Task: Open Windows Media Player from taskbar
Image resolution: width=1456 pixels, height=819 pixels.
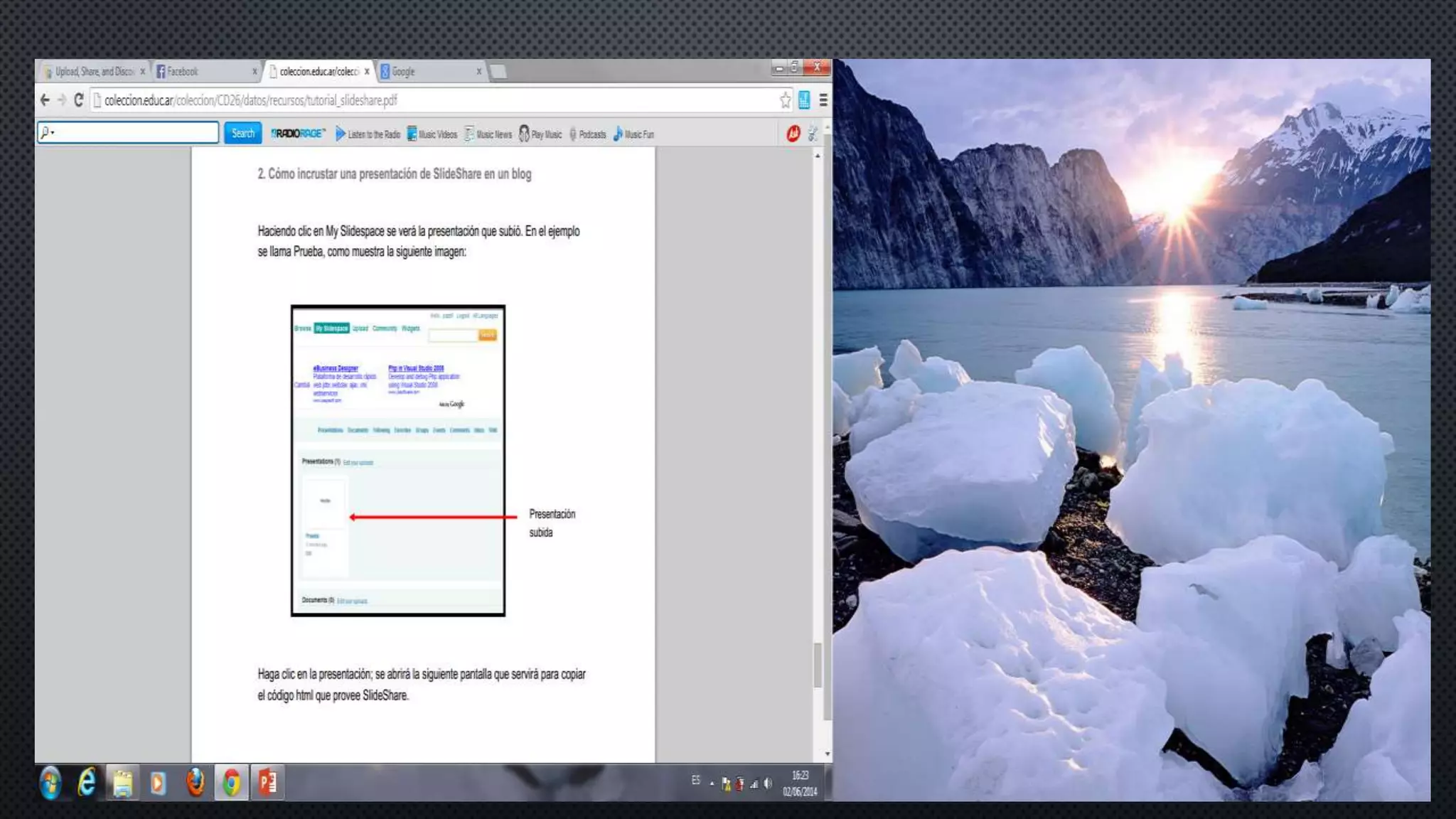Action: click(158, 783)
